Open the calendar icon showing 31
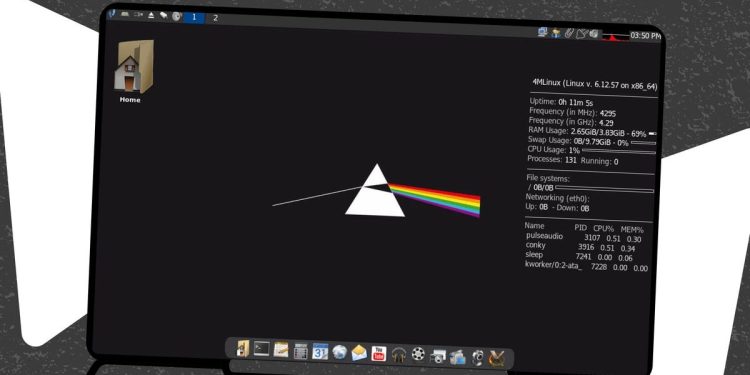This screenshot has width=750, height=375. (320, 352)
